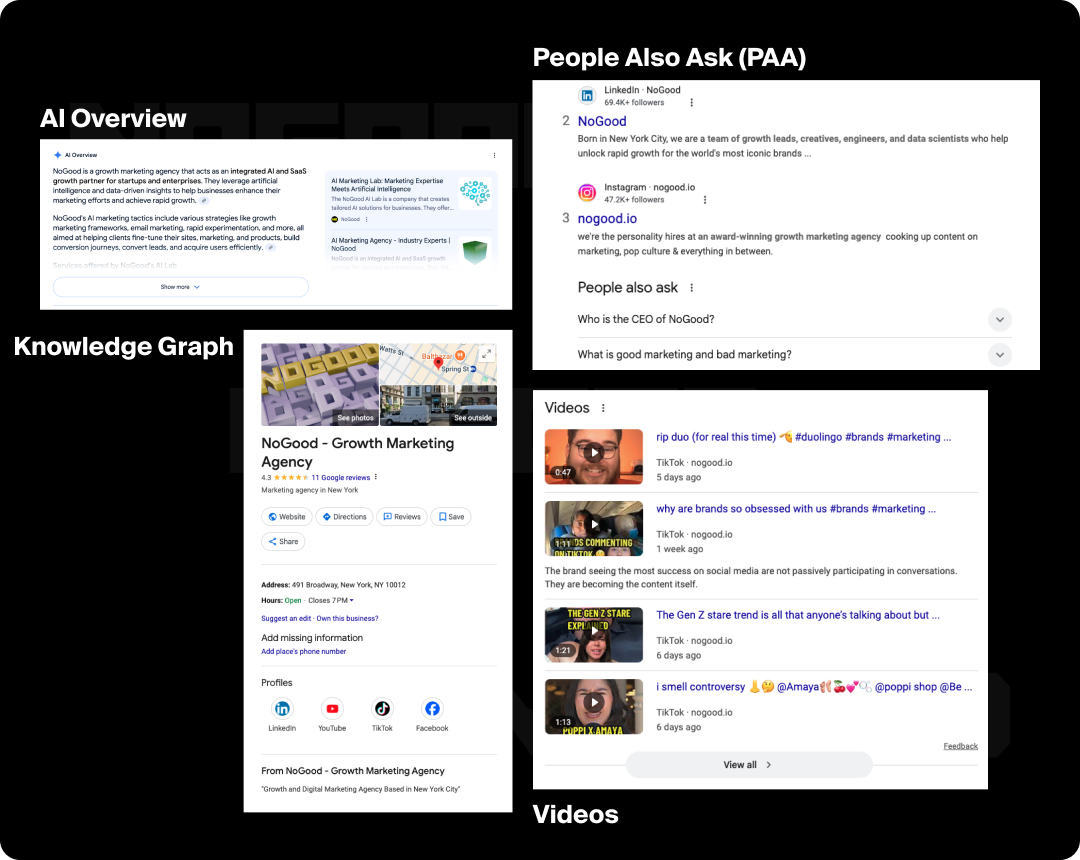Image resolution: width=1080 pixels, height=860 pixels.
Task: Expand the AI Overview with Show more
Action: pos(180,287)
